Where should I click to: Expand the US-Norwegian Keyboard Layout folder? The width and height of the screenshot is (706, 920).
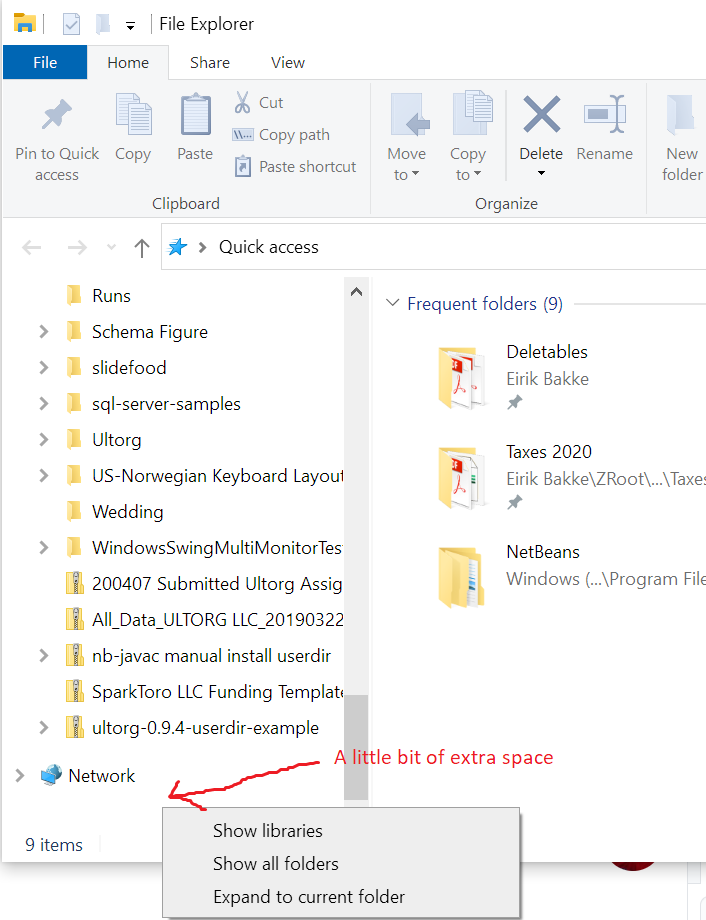click(43, 475)
